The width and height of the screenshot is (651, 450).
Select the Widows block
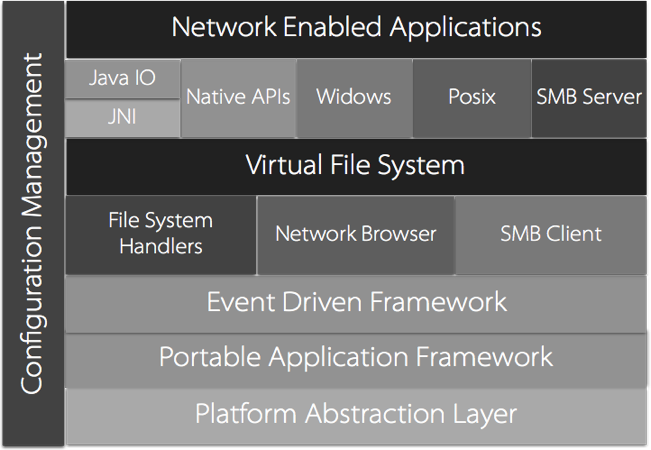tap(353, 98)
